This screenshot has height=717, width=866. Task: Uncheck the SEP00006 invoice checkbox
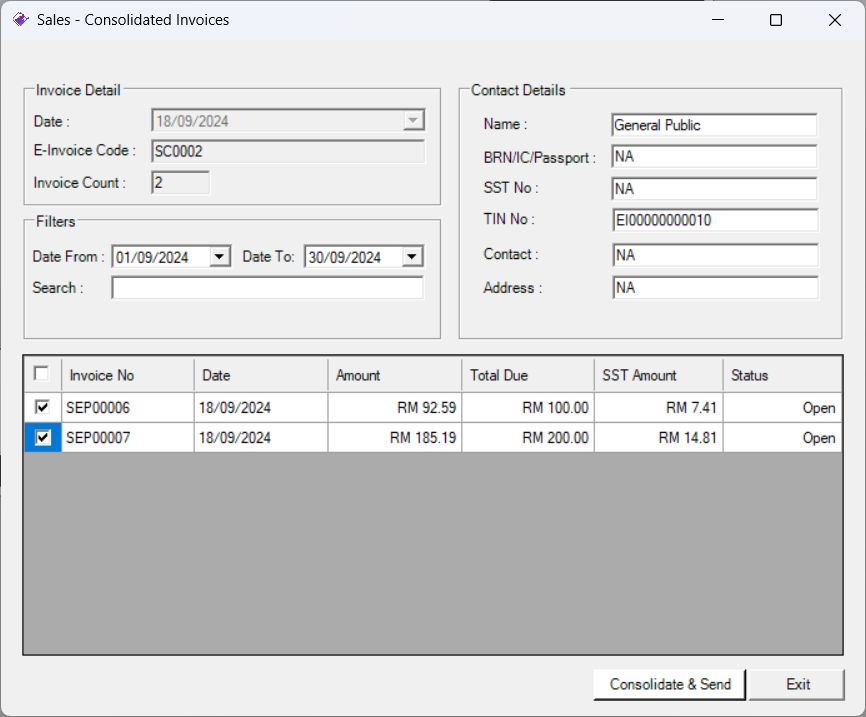tap(41, 408)
